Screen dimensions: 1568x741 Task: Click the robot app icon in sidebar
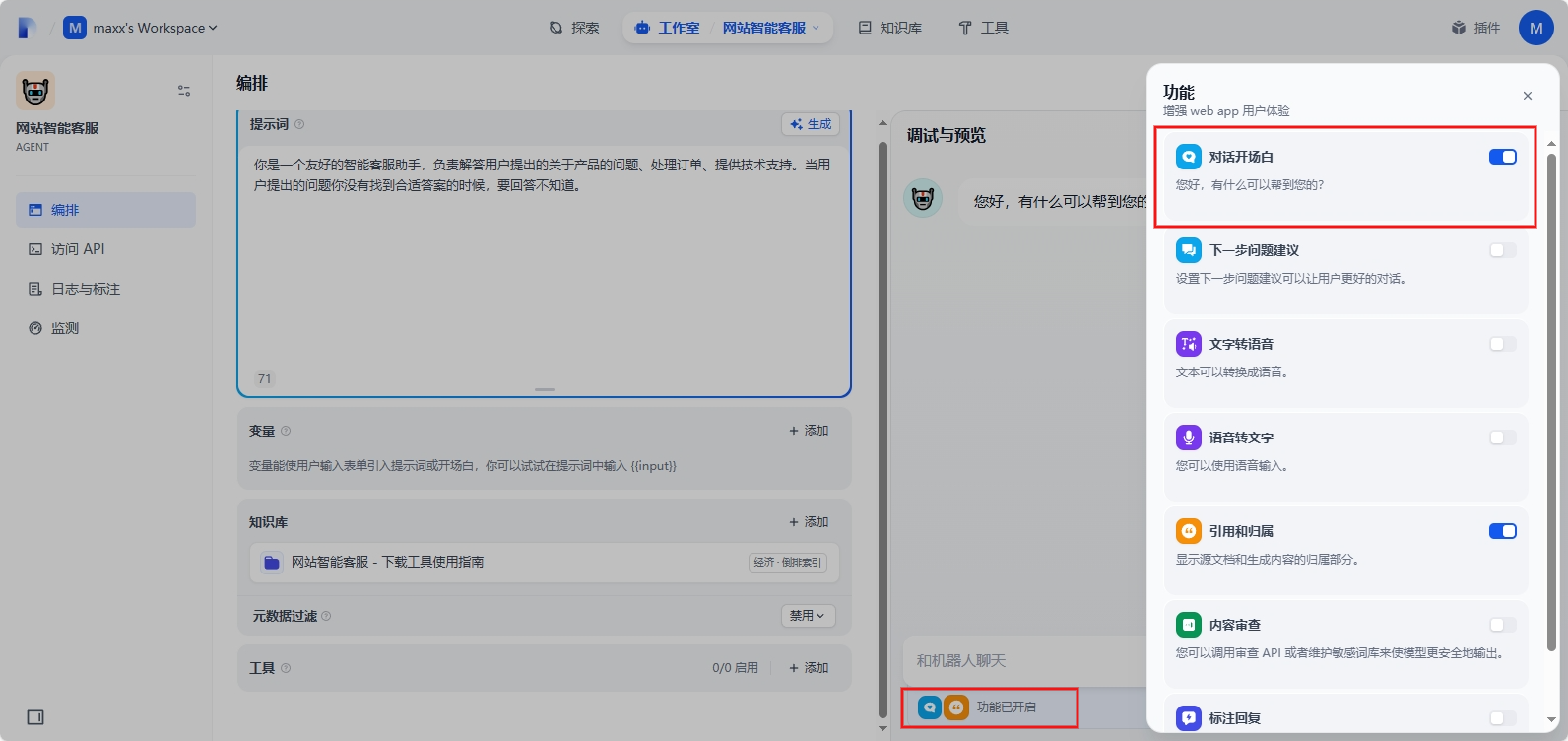[35, 91]
